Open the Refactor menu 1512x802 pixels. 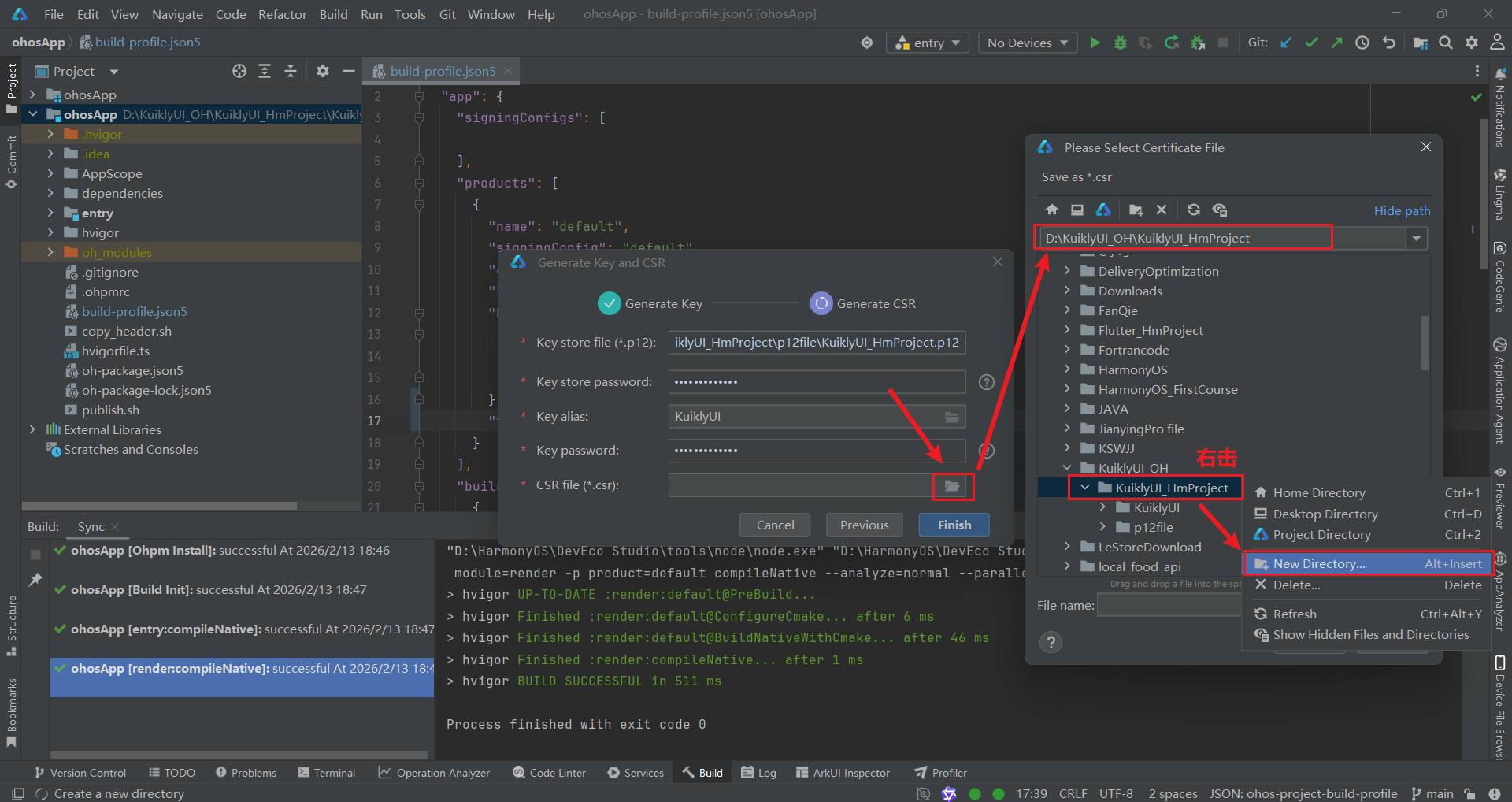(282, 14)
